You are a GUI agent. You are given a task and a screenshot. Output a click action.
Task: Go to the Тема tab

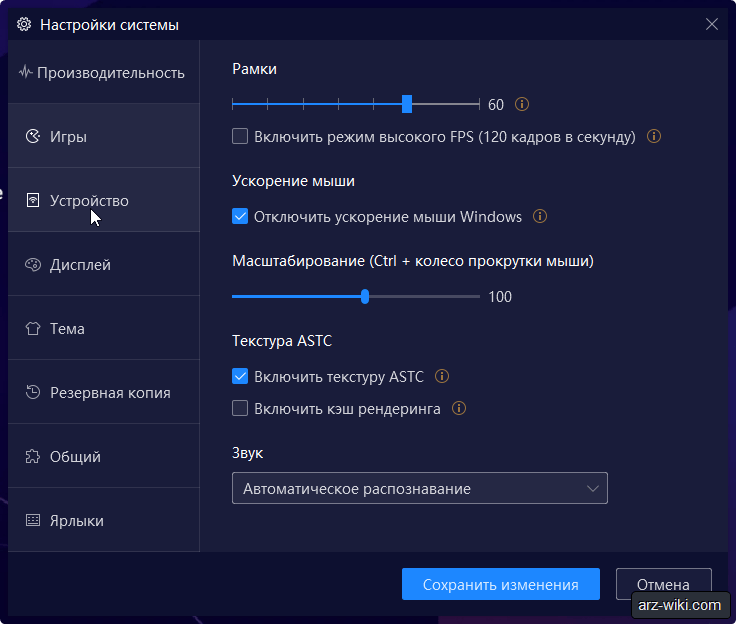[104, 328]
